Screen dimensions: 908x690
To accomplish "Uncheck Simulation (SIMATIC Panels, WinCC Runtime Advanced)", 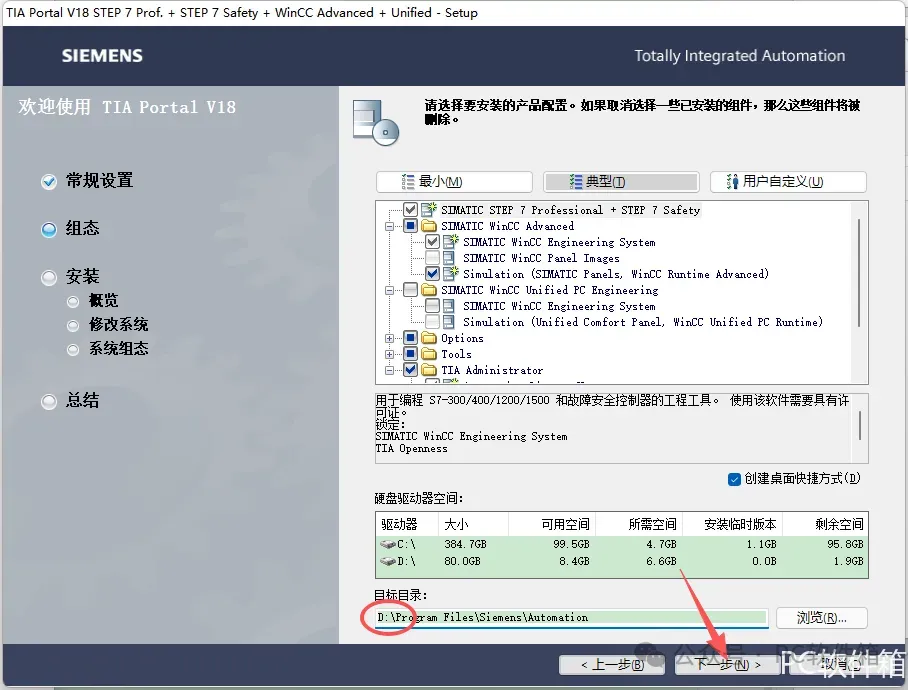I will (x=433, y=273).
